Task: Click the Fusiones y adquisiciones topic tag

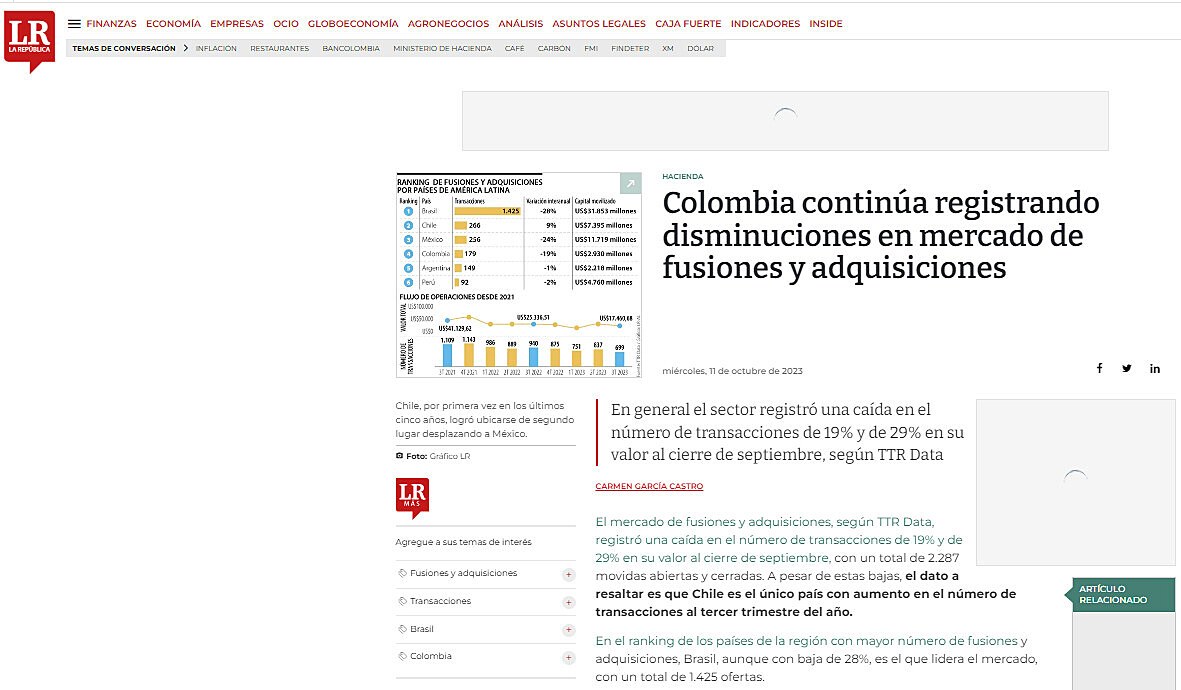Action: pos(463,573)
